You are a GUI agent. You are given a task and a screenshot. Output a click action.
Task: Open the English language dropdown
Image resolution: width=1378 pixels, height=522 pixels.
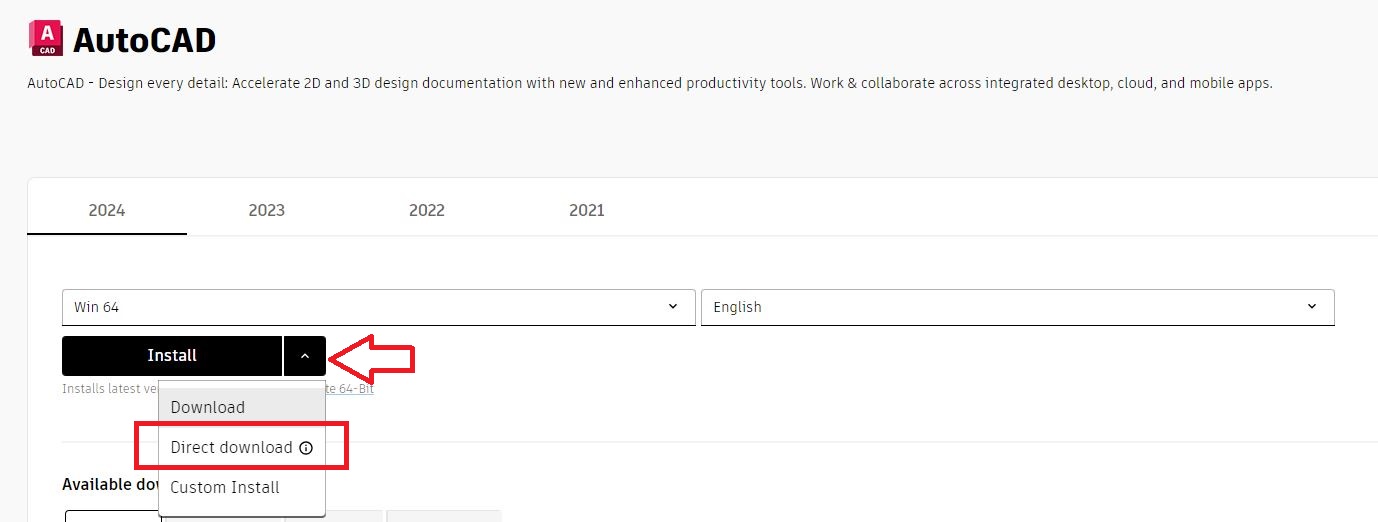(x=1017, y=307)
